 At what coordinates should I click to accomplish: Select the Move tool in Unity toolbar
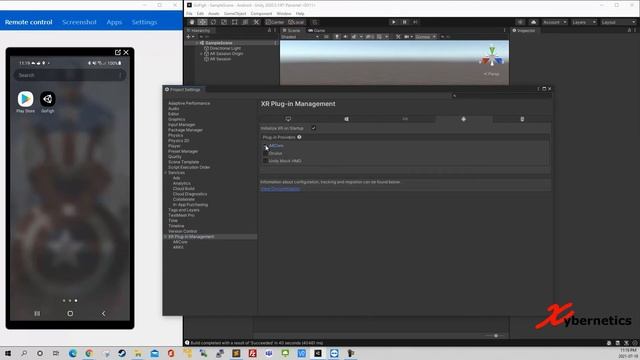[202, 22]
